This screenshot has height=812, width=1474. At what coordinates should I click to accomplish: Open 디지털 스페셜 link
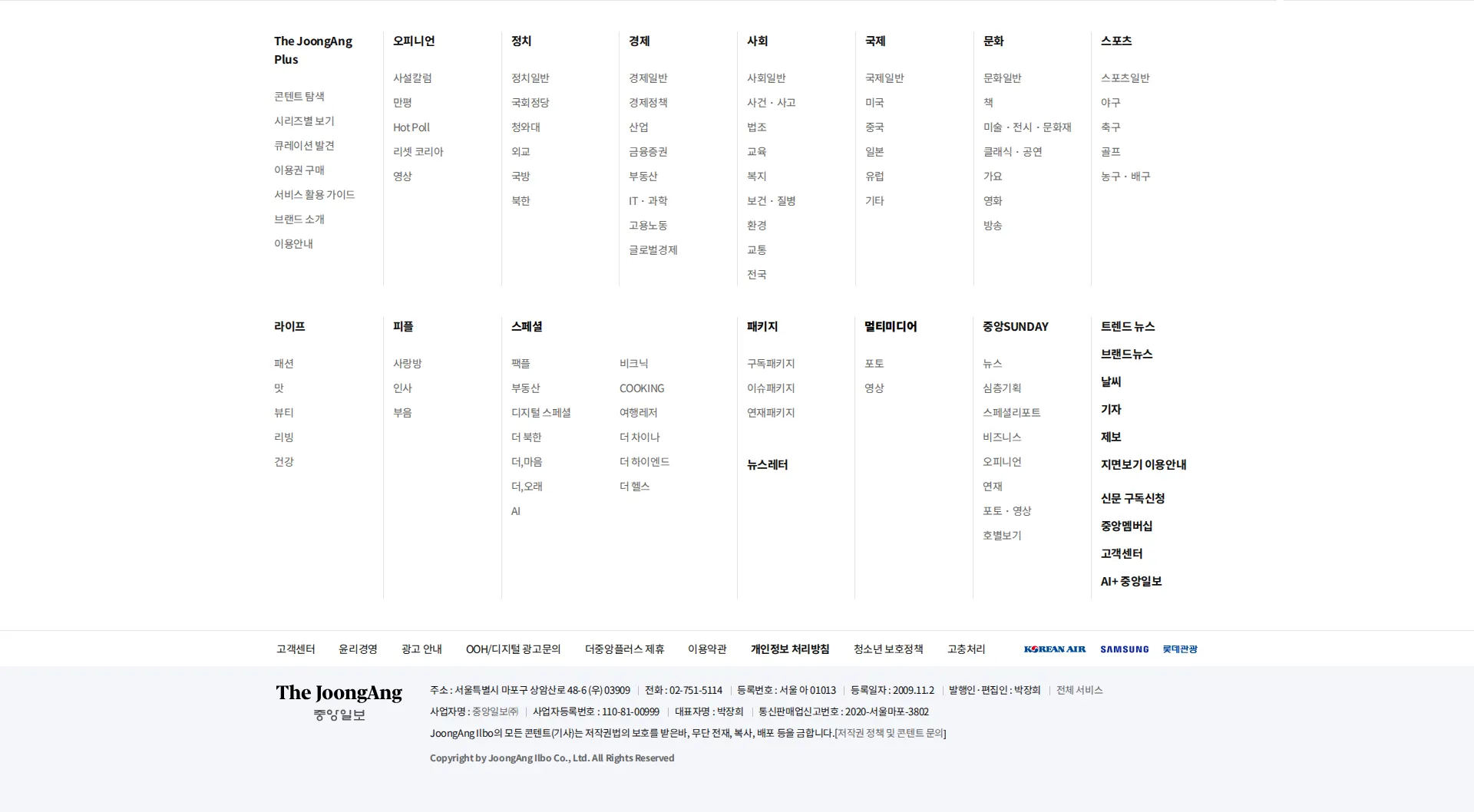pyautogui.click(x=541, y=413)
